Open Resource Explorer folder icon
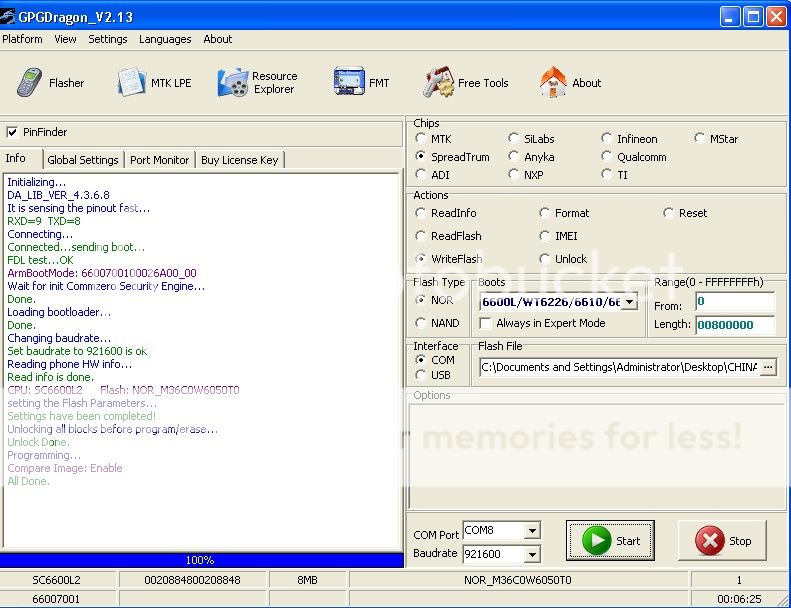791x608 pixels. [233, 82]
